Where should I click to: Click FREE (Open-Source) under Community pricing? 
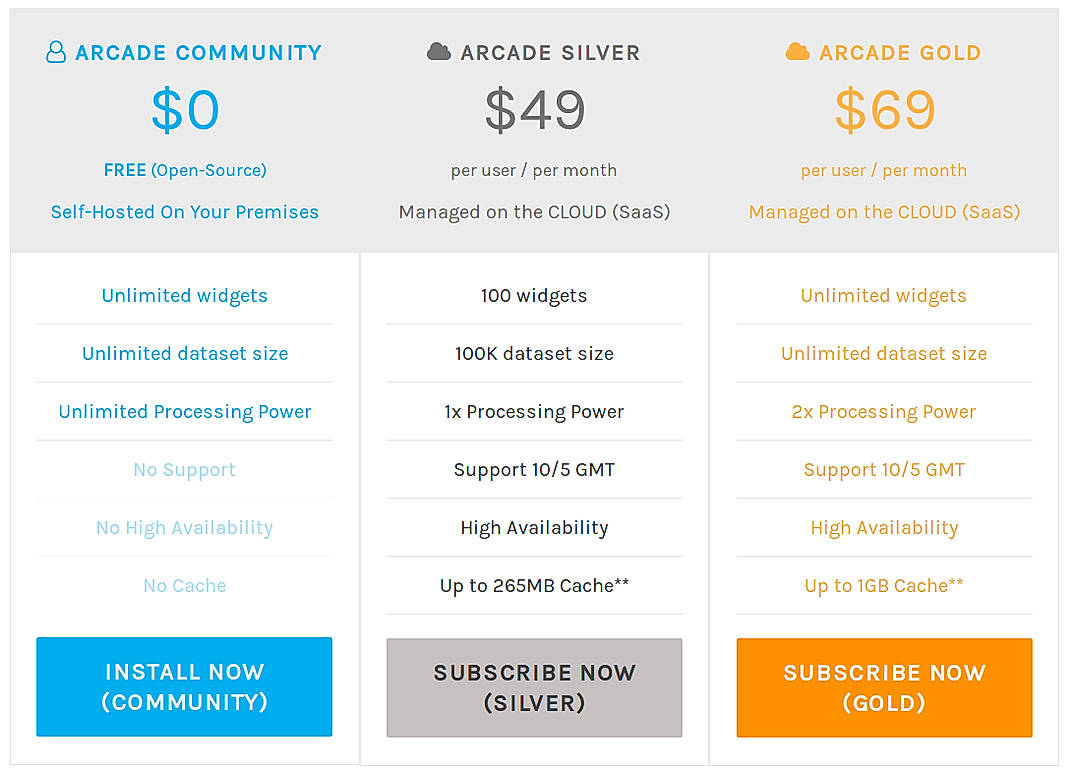coord(184,170)
